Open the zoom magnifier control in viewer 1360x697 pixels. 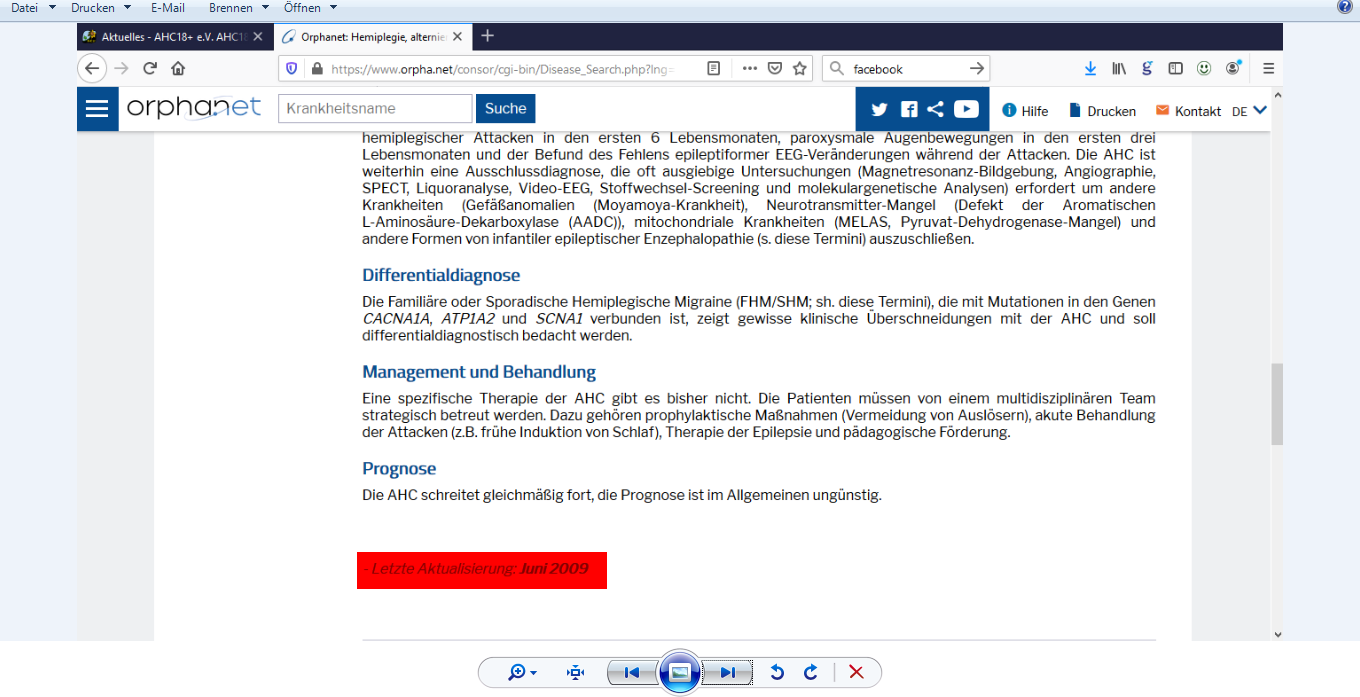click(x=522, y=673)
